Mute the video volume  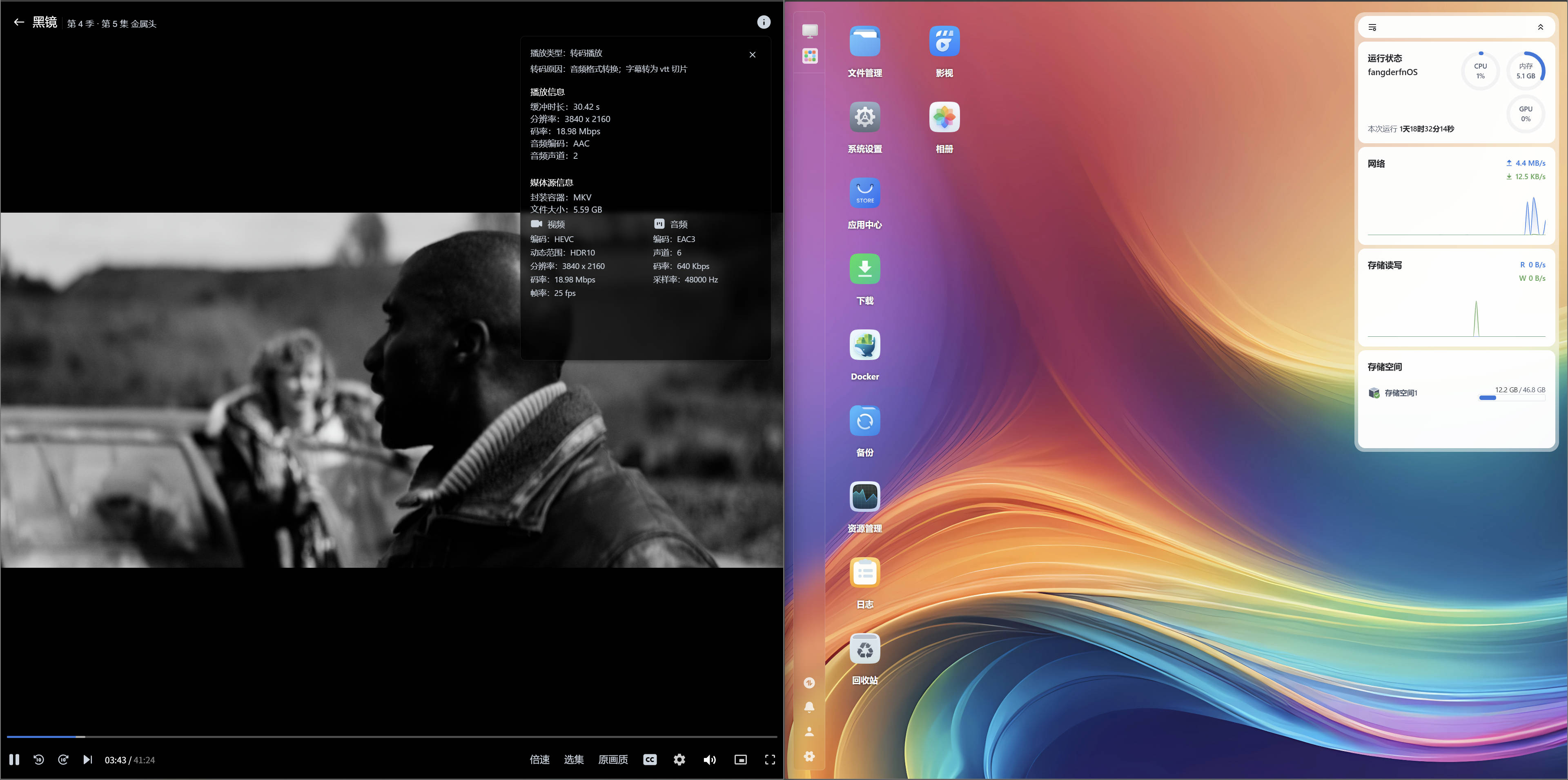(710, 759)
